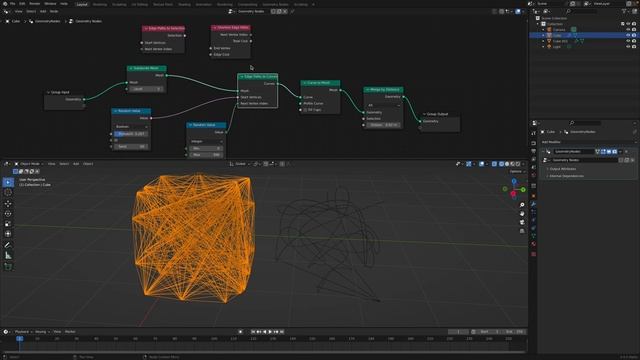
Task: Toggle Cube visibility eye in outliner
Action: pyautogui.click(x=628, y=36)
